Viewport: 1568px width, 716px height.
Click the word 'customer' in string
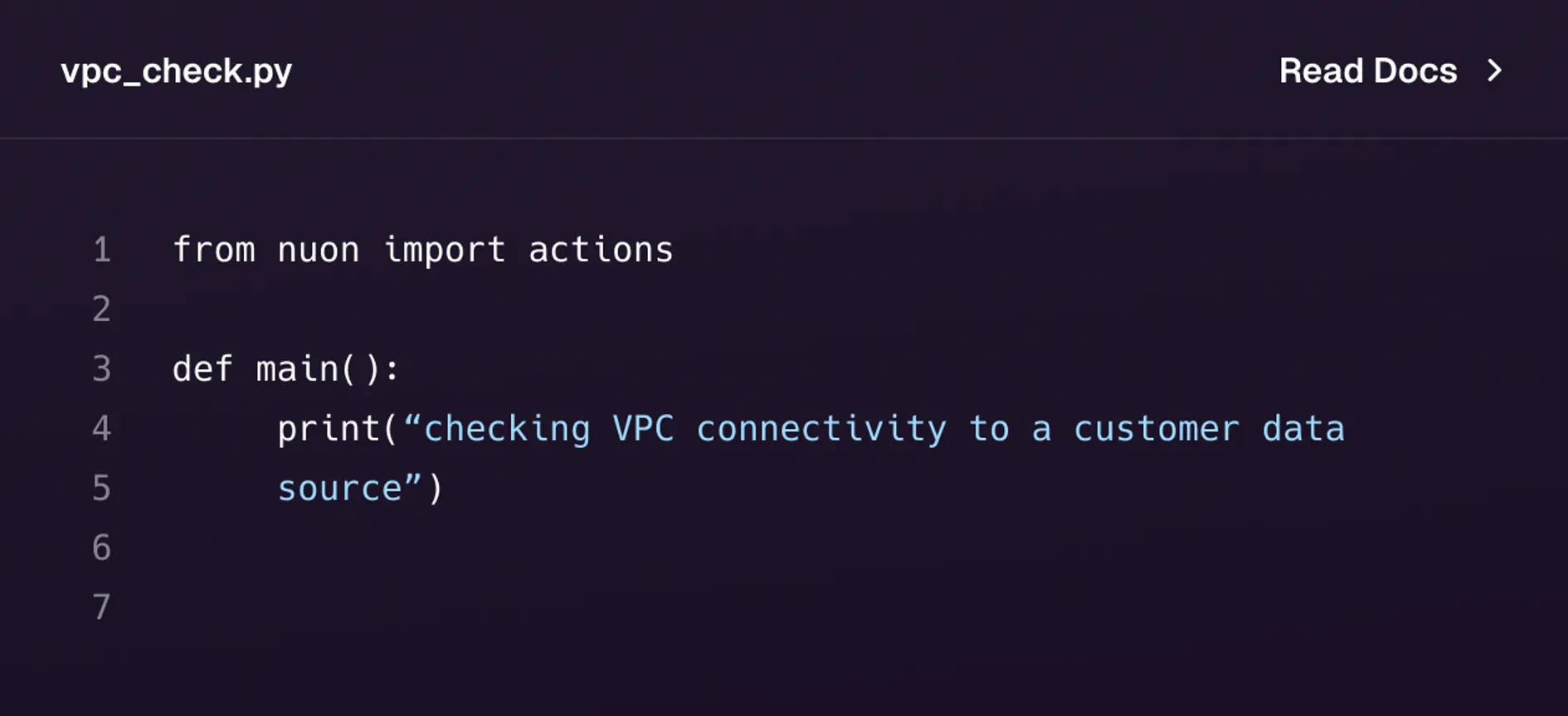pos(1157,430)
